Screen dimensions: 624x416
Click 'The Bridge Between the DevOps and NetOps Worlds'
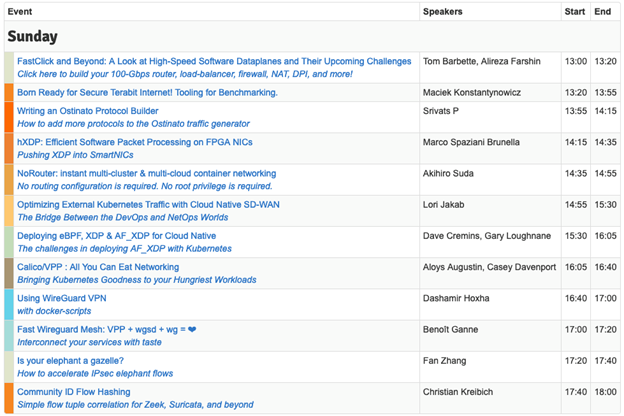click(122, 217)
